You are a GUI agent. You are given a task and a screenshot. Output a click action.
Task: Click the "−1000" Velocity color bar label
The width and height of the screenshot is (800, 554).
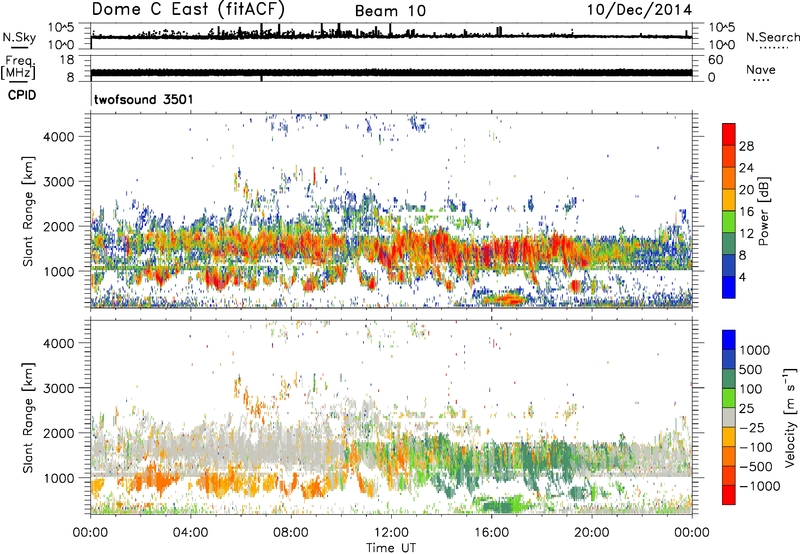coord(760,486)
